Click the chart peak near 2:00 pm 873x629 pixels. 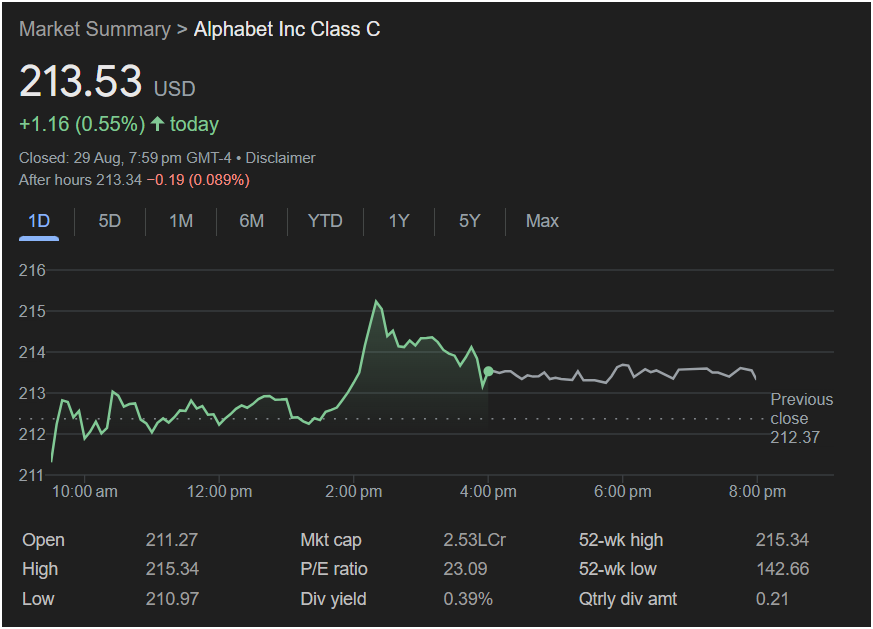tap(376, 301)
